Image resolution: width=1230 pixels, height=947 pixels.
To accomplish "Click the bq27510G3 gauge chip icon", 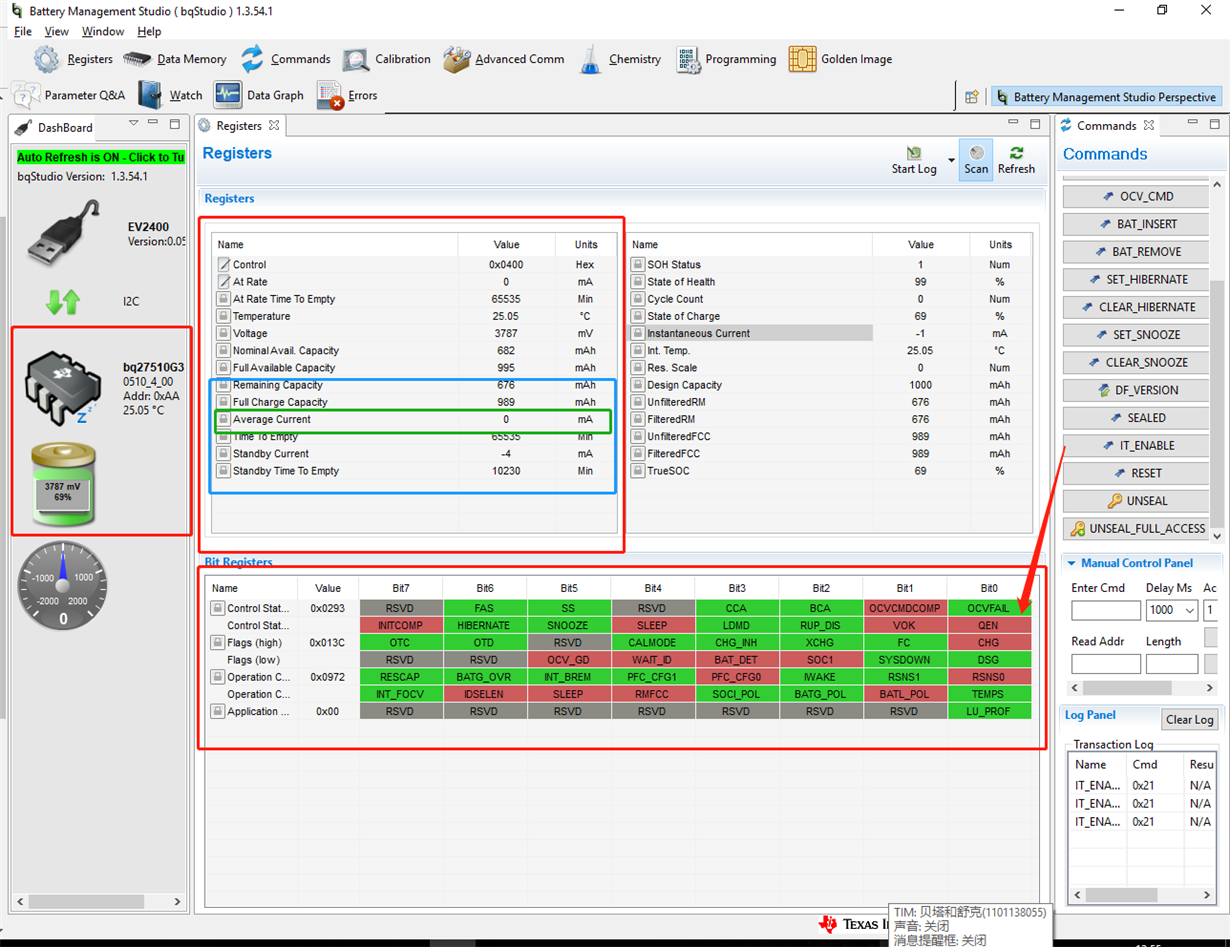I will point(62,388).
